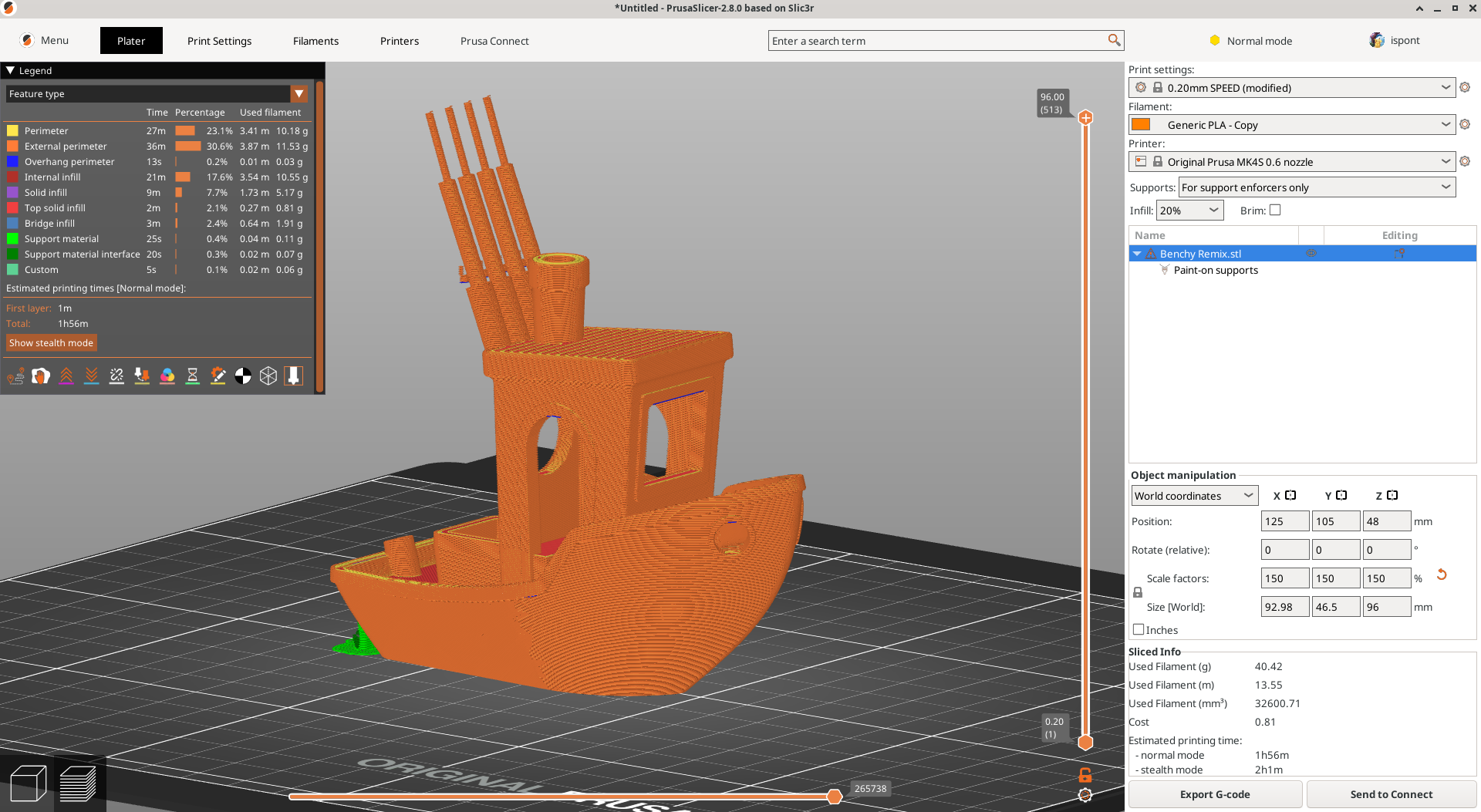Open Feature type view dropdown
Screen dimensions: 1481x812
click(299, 94)
